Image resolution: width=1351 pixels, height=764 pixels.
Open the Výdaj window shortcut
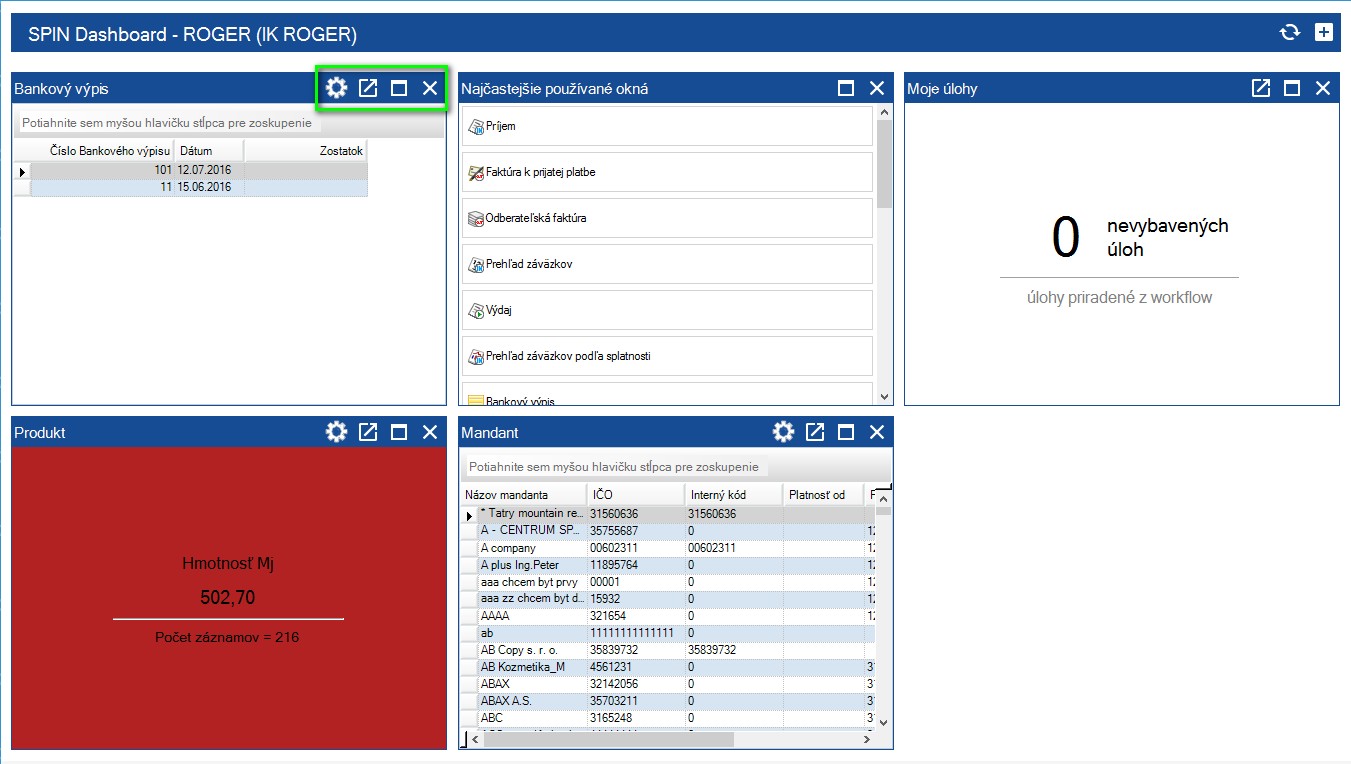click(x=667, y=310)
